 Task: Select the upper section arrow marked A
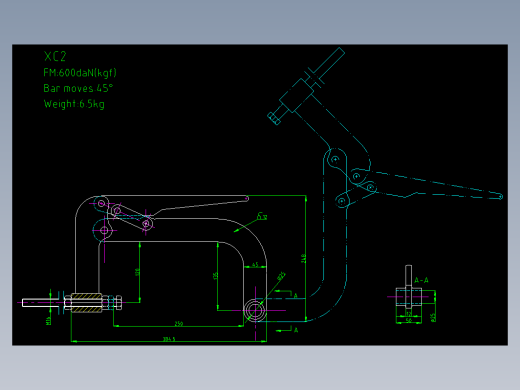click(288, 294)
